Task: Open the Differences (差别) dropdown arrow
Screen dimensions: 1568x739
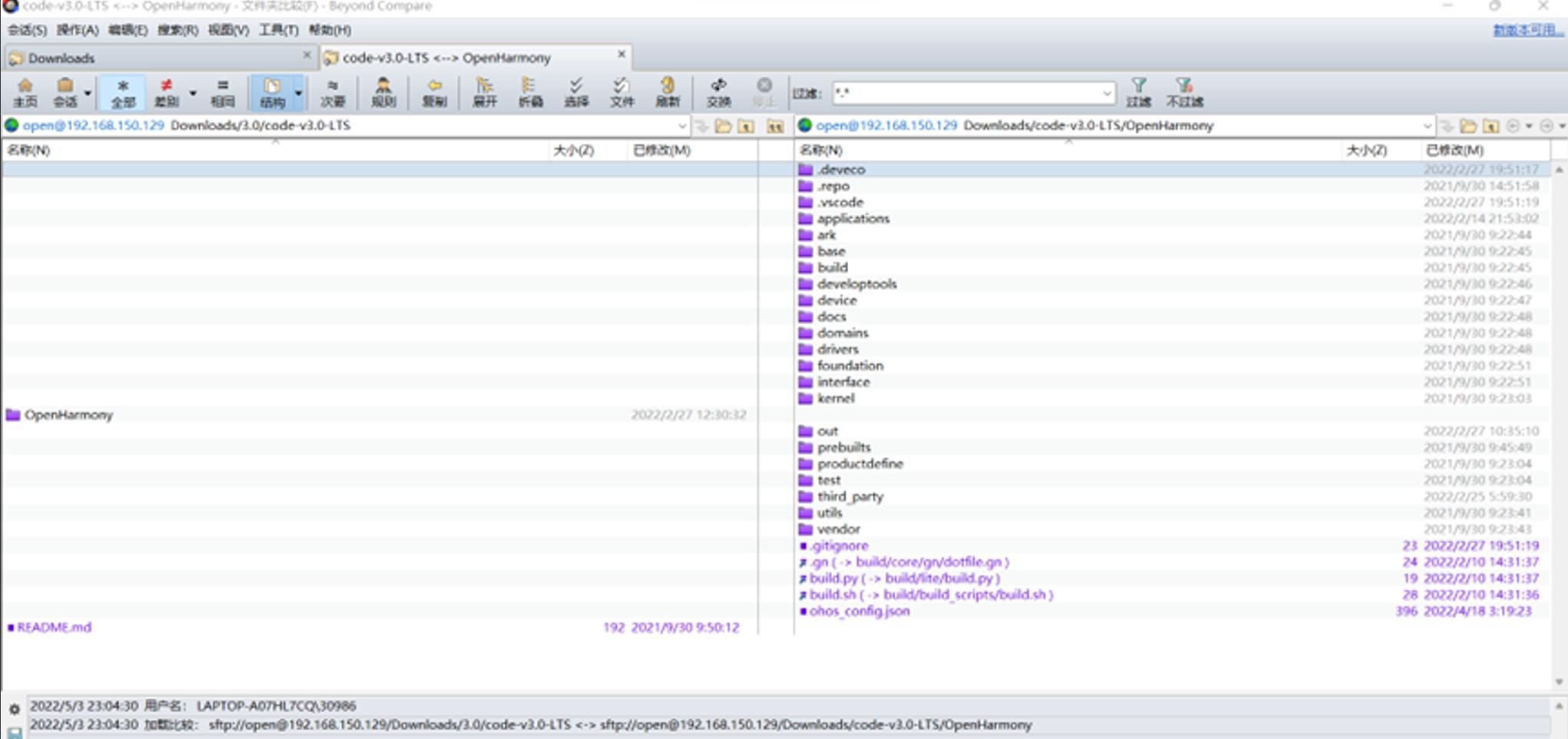Action: [x=193, y=93]
